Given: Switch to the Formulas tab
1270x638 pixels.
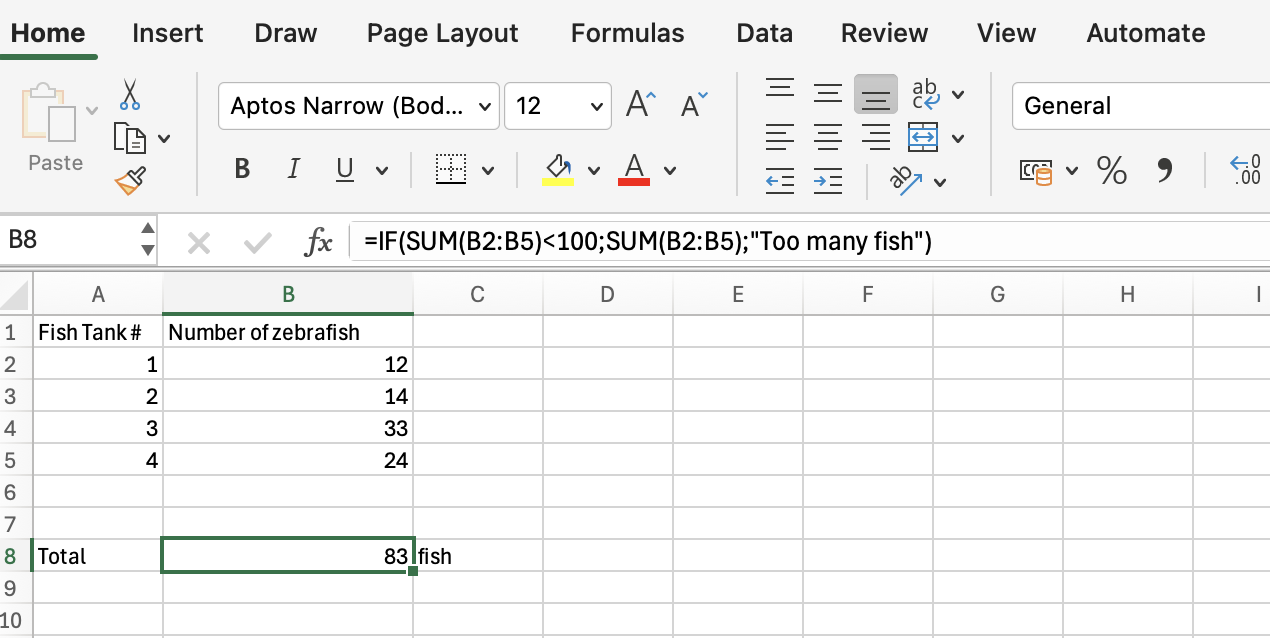Looking at the screenshot, I should [627, 33].
